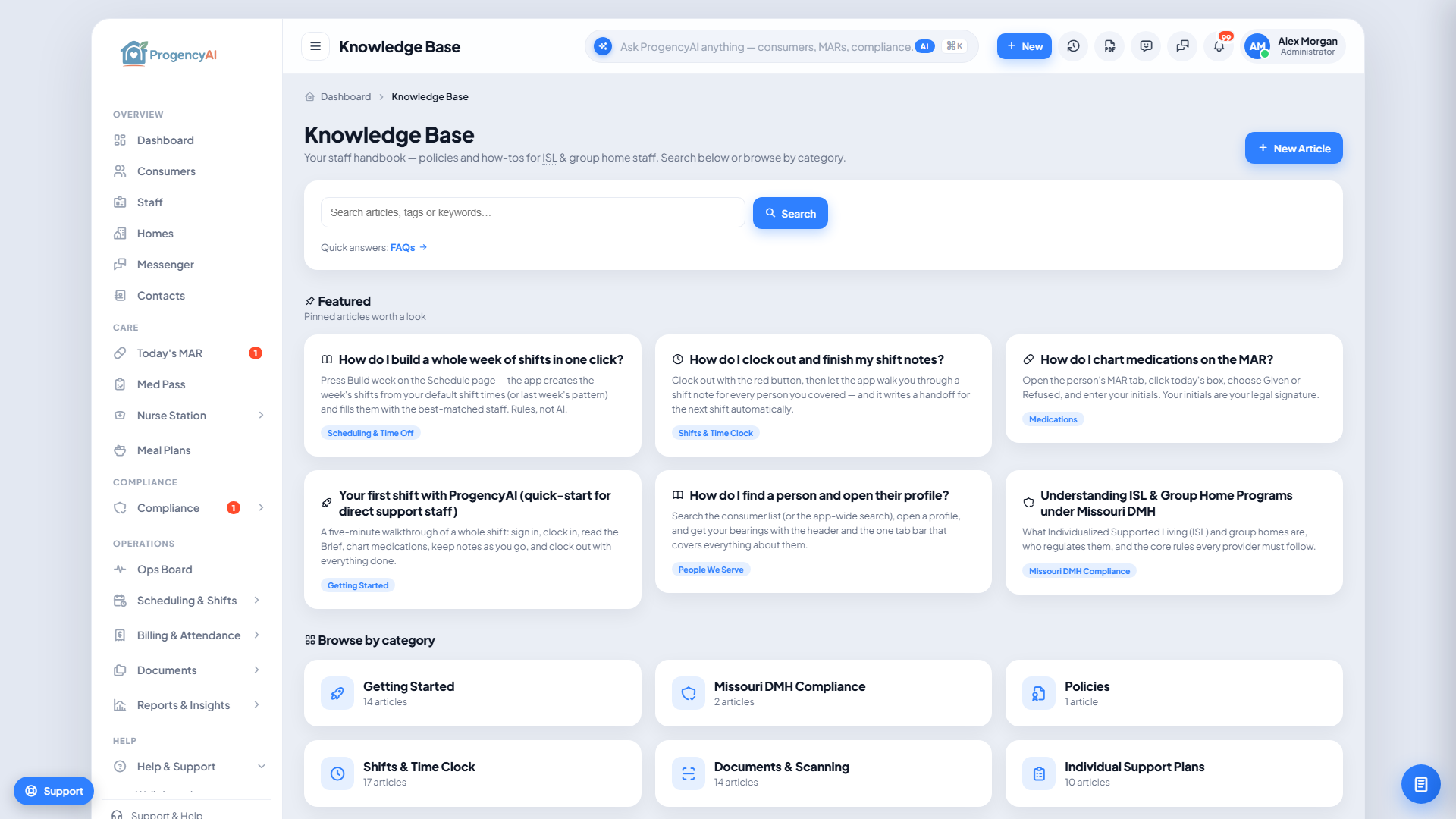Open the Missouri DMH Compliance shield icon
Viewport: 1456px width, 819px height.
pos(689,693)
